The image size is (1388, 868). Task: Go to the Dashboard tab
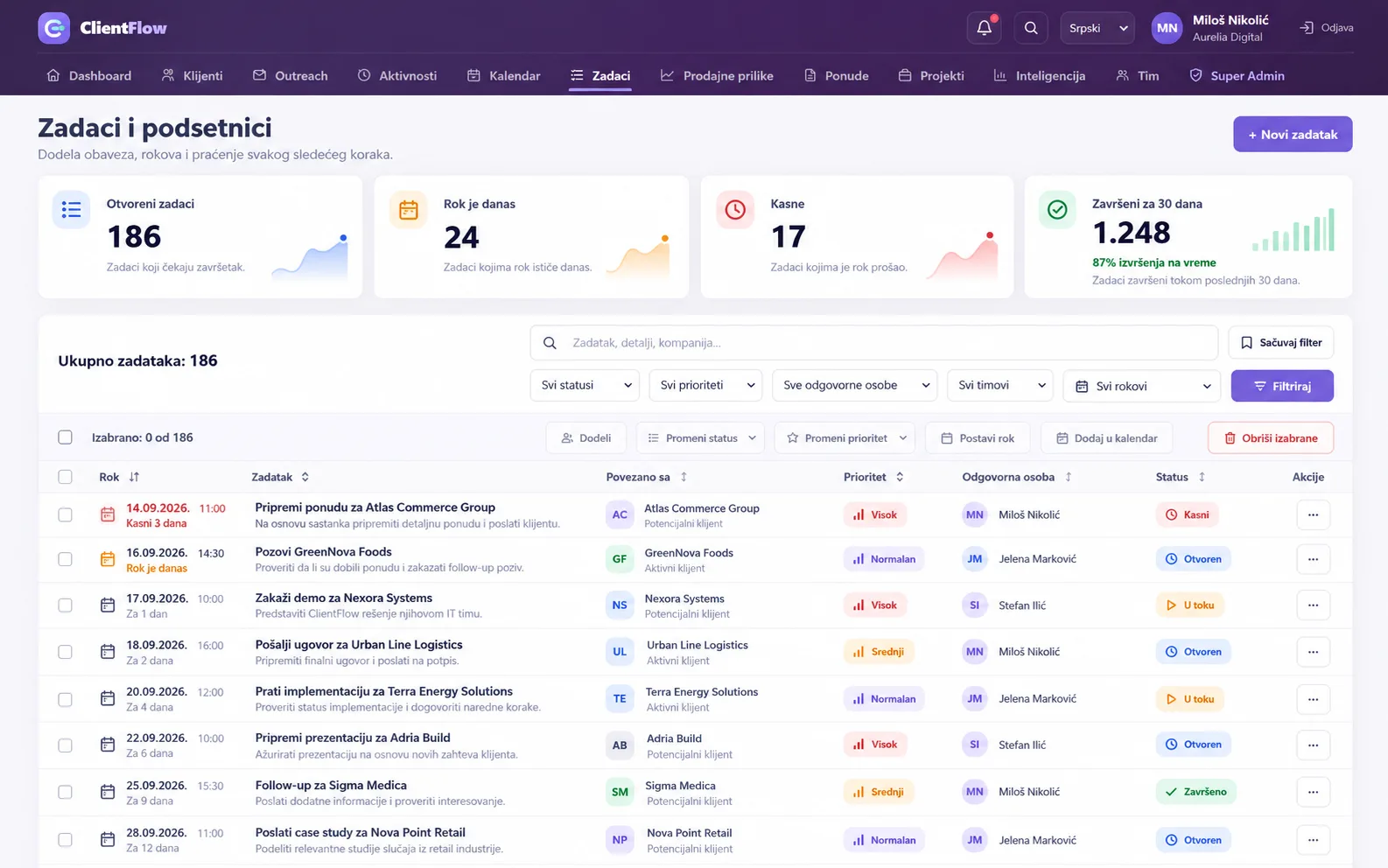88,75
